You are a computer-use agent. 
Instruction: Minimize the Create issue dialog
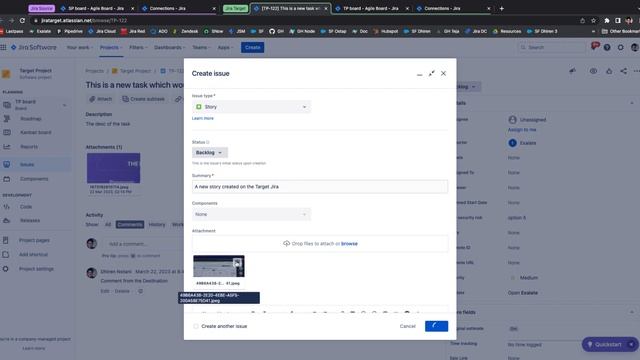(x=420, y=74)
